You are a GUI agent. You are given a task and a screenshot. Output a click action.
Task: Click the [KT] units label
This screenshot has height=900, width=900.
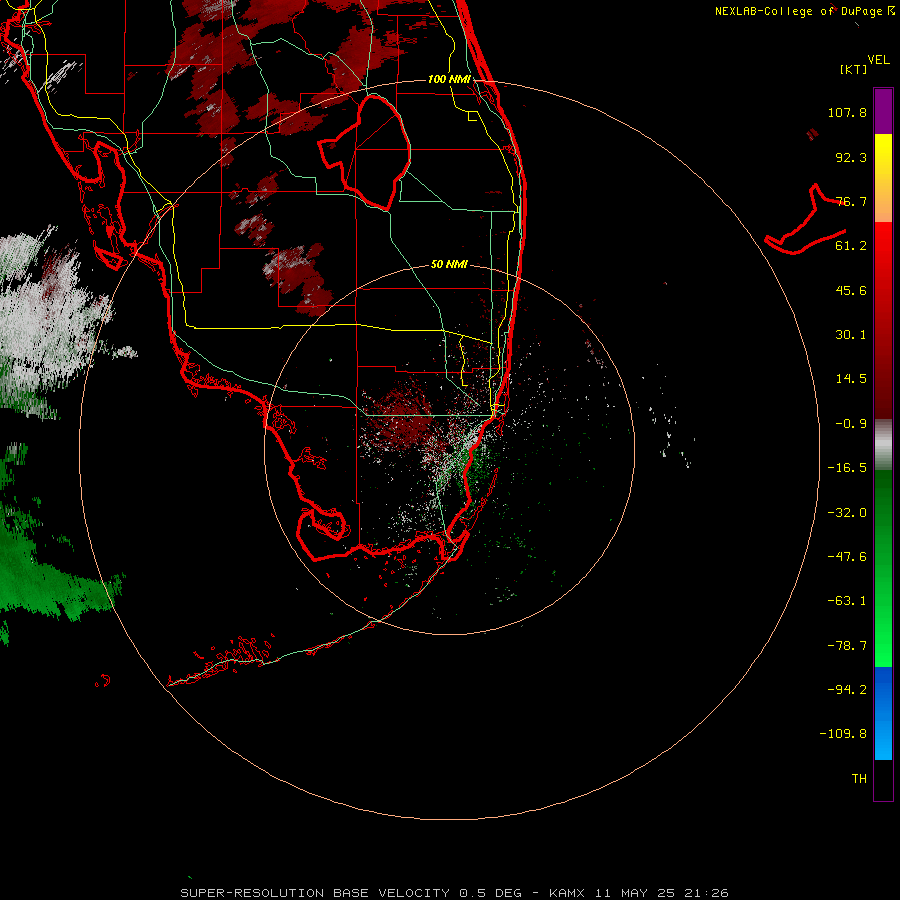tap(854, 69)
